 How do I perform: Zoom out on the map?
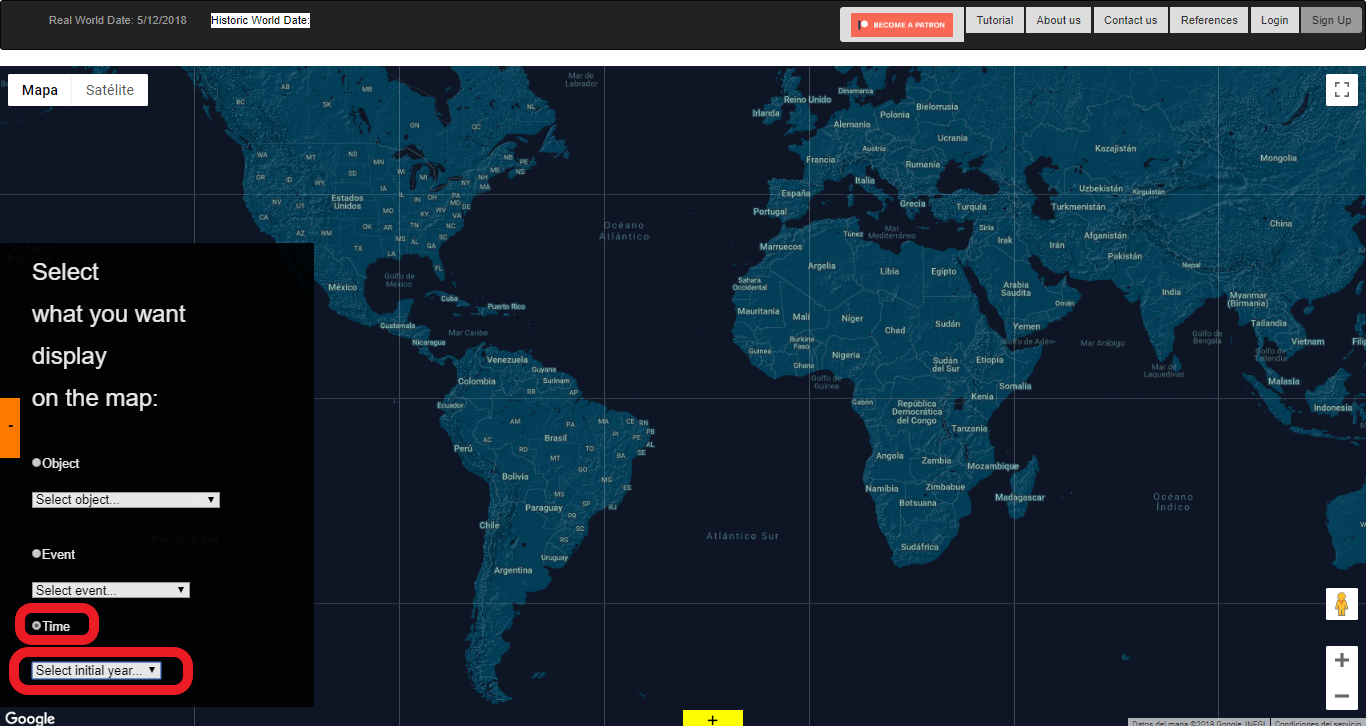click(1341, 695)
